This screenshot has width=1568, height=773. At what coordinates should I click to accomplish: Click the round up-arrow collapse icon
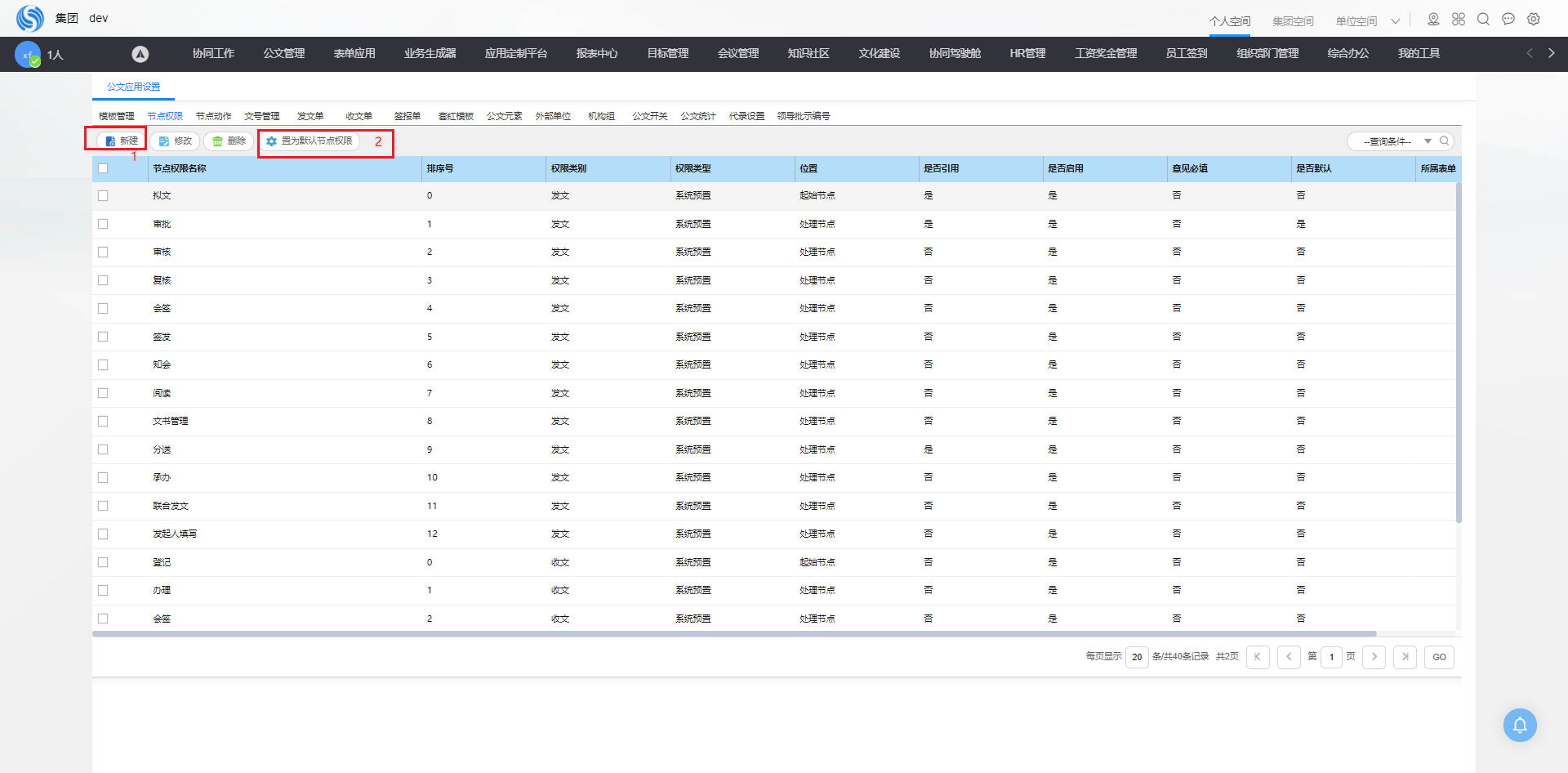(140, 54)
